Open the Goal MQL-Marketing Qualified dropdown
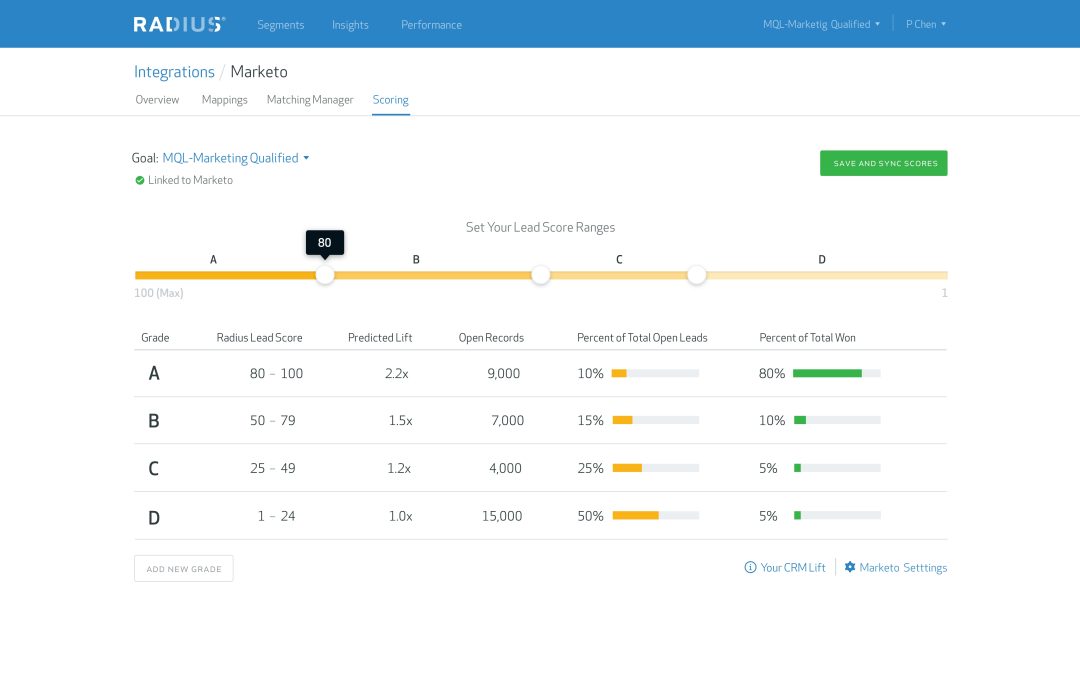 [236, 158]
